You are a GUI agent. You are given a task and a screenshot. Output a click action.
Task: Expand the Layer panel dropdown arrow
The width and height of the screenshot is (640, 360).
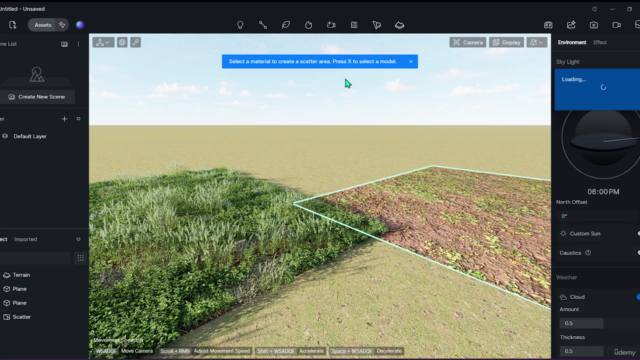78,119
